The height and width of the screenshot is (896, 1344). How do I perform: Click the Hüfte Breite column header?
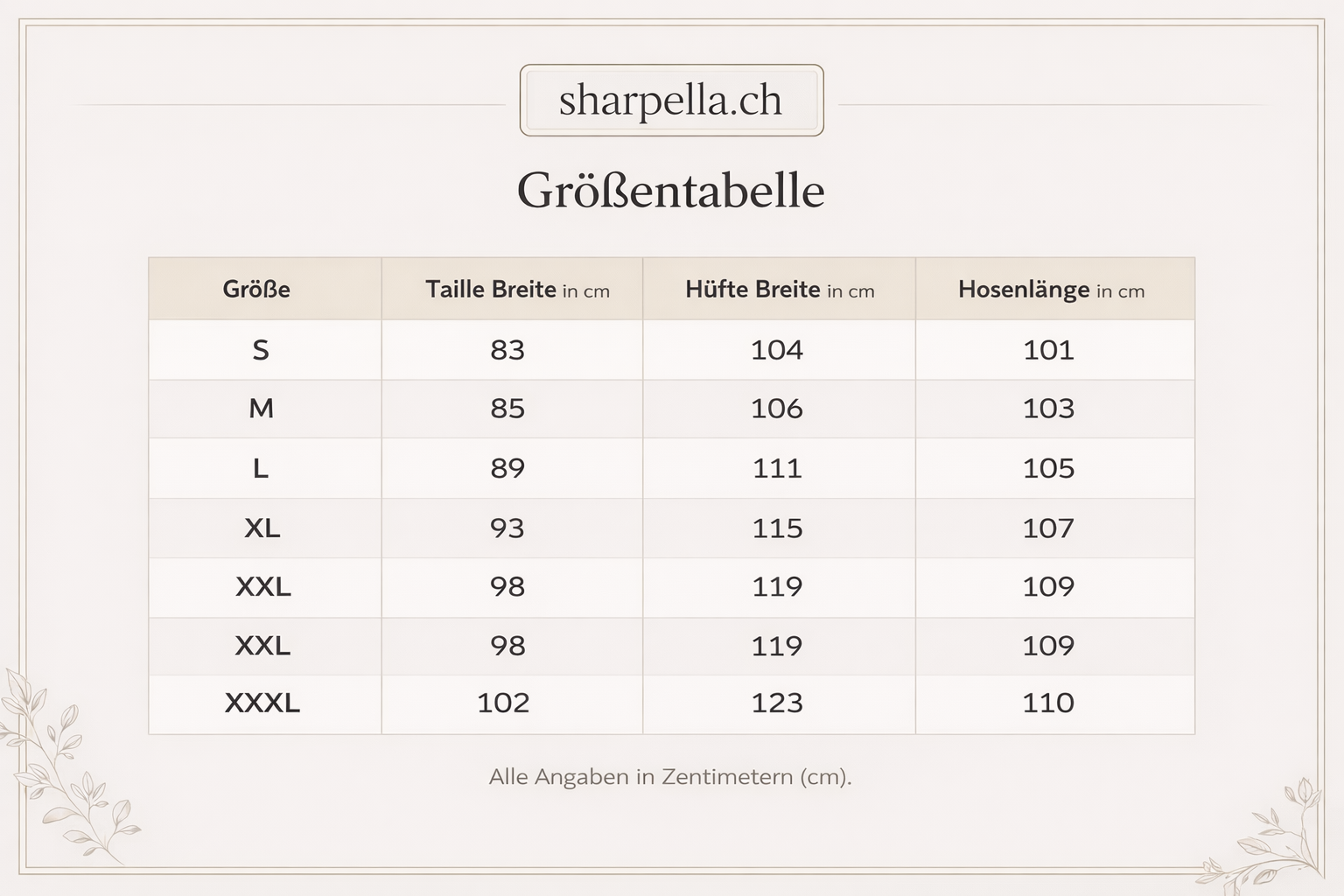(x=779, y=290)
